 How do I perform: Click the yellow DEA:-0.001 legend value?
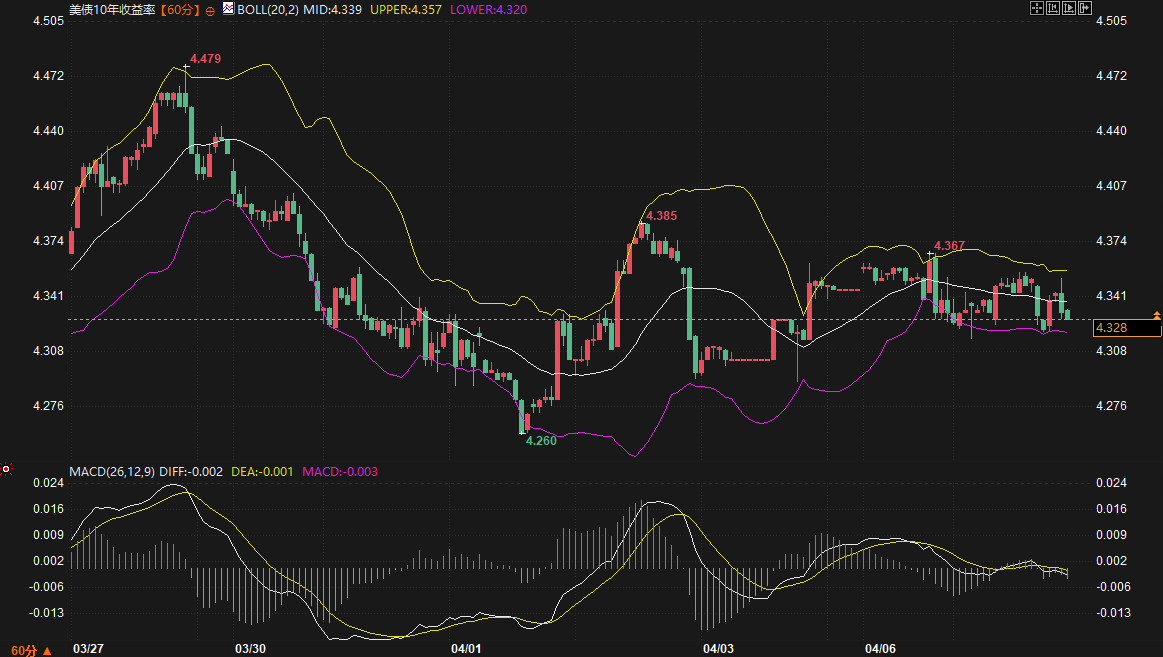tap(262, 471)
